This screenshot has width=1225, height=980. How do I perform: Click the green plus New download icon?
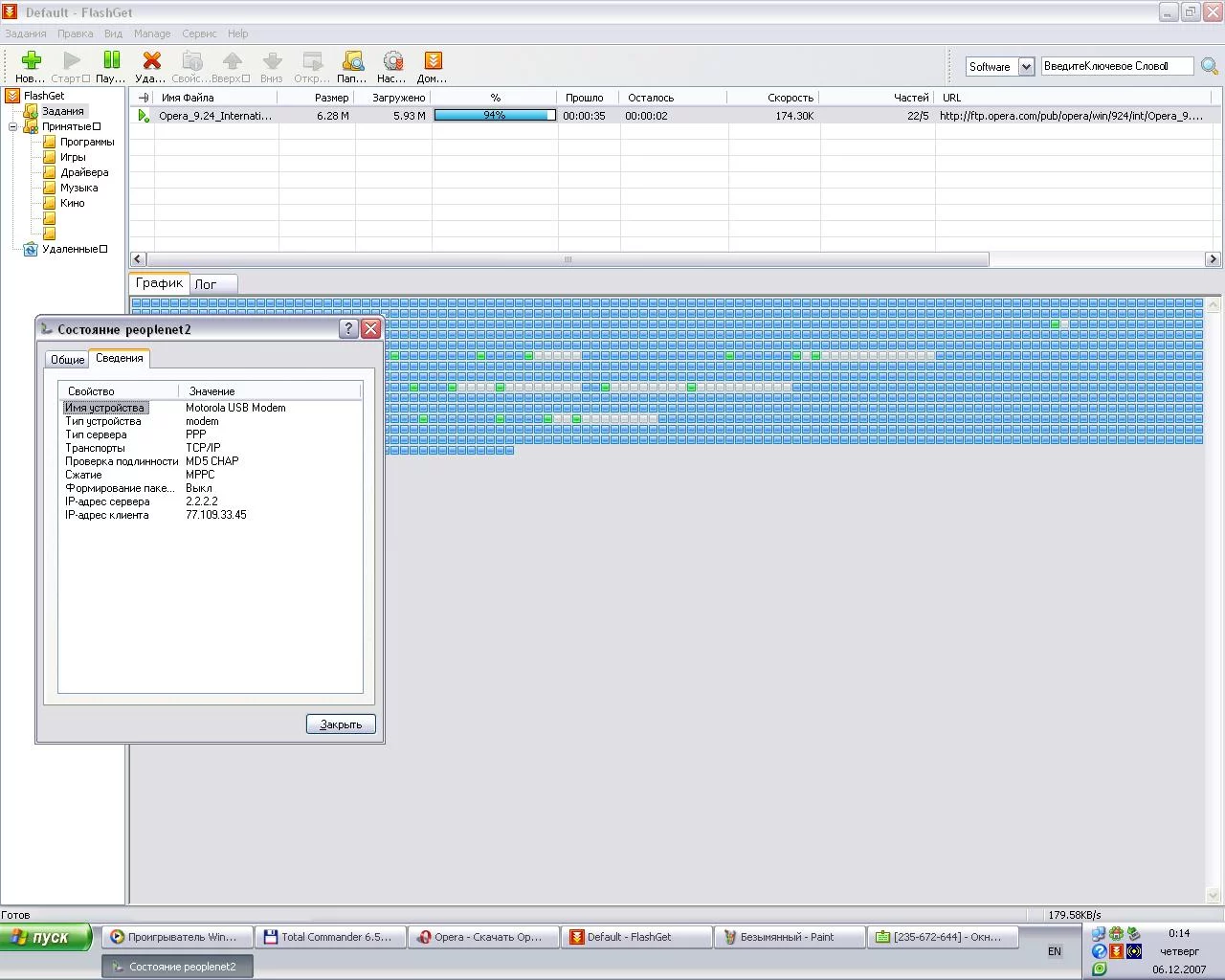31,61
